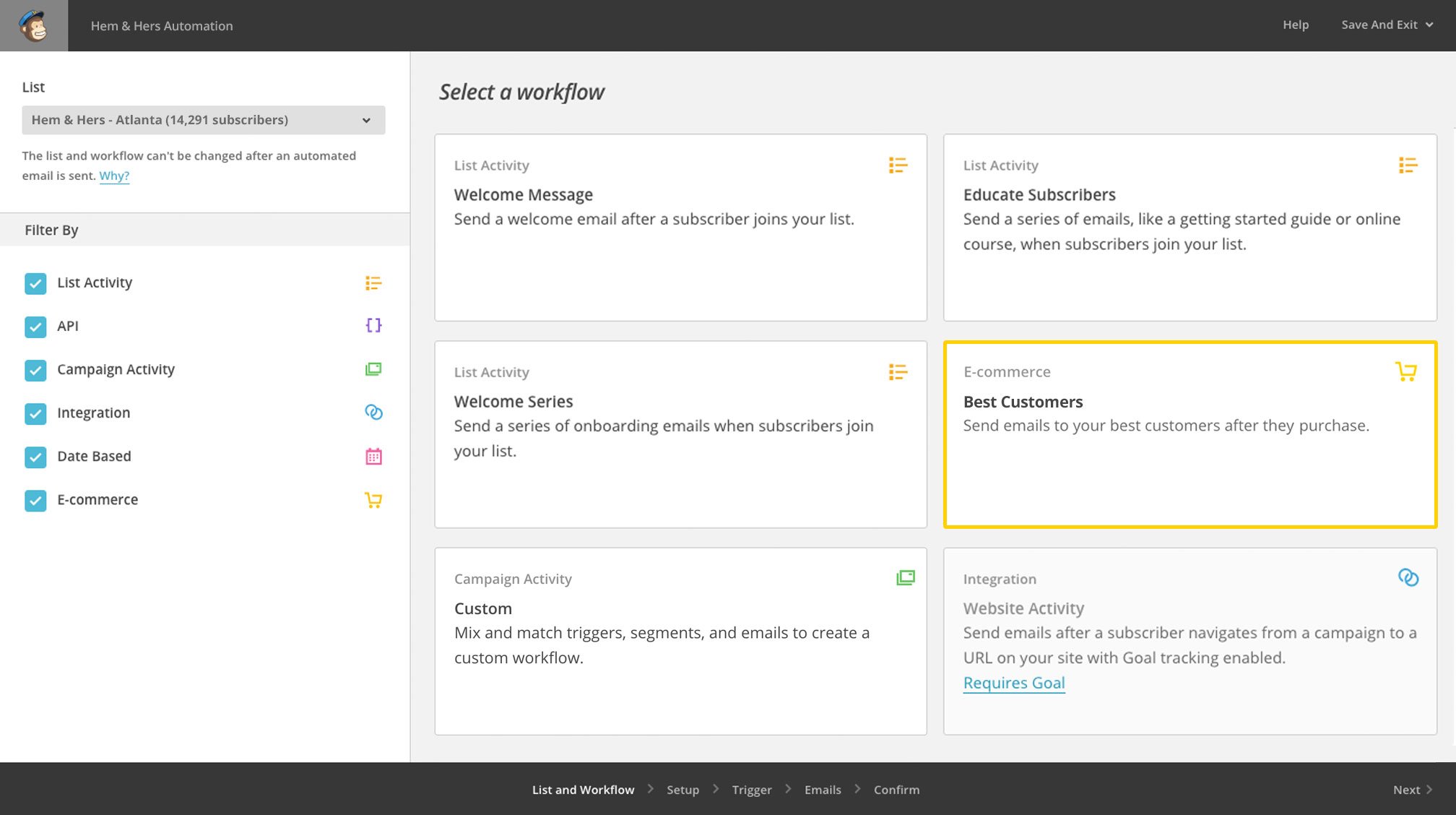Click the Best Customers cart icon
The width and height of the screenshot is (1456, 815).
coord(1407,371)
